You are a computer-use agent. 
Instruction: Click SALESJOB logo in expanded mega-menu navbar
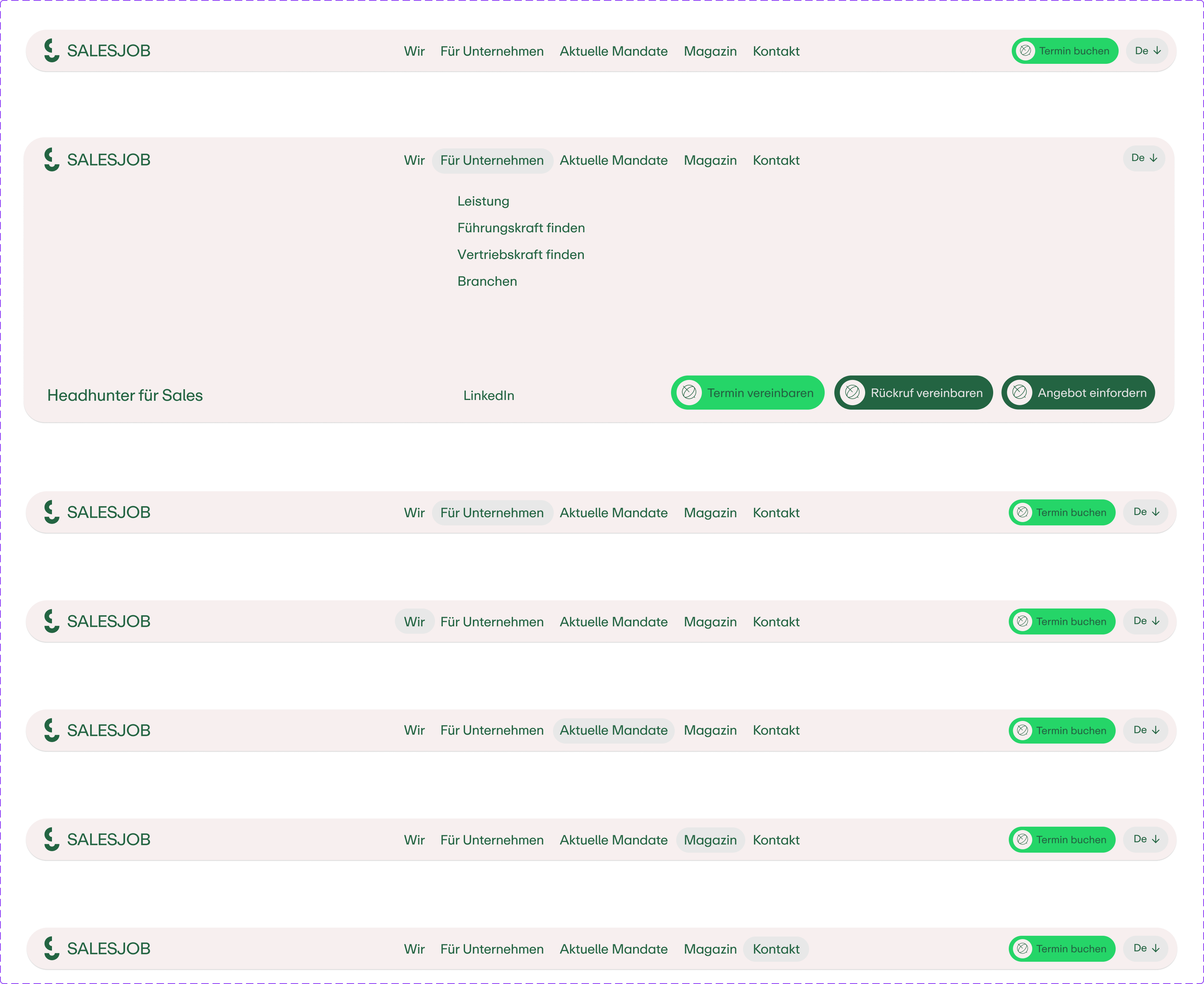(x=97, y=159)
